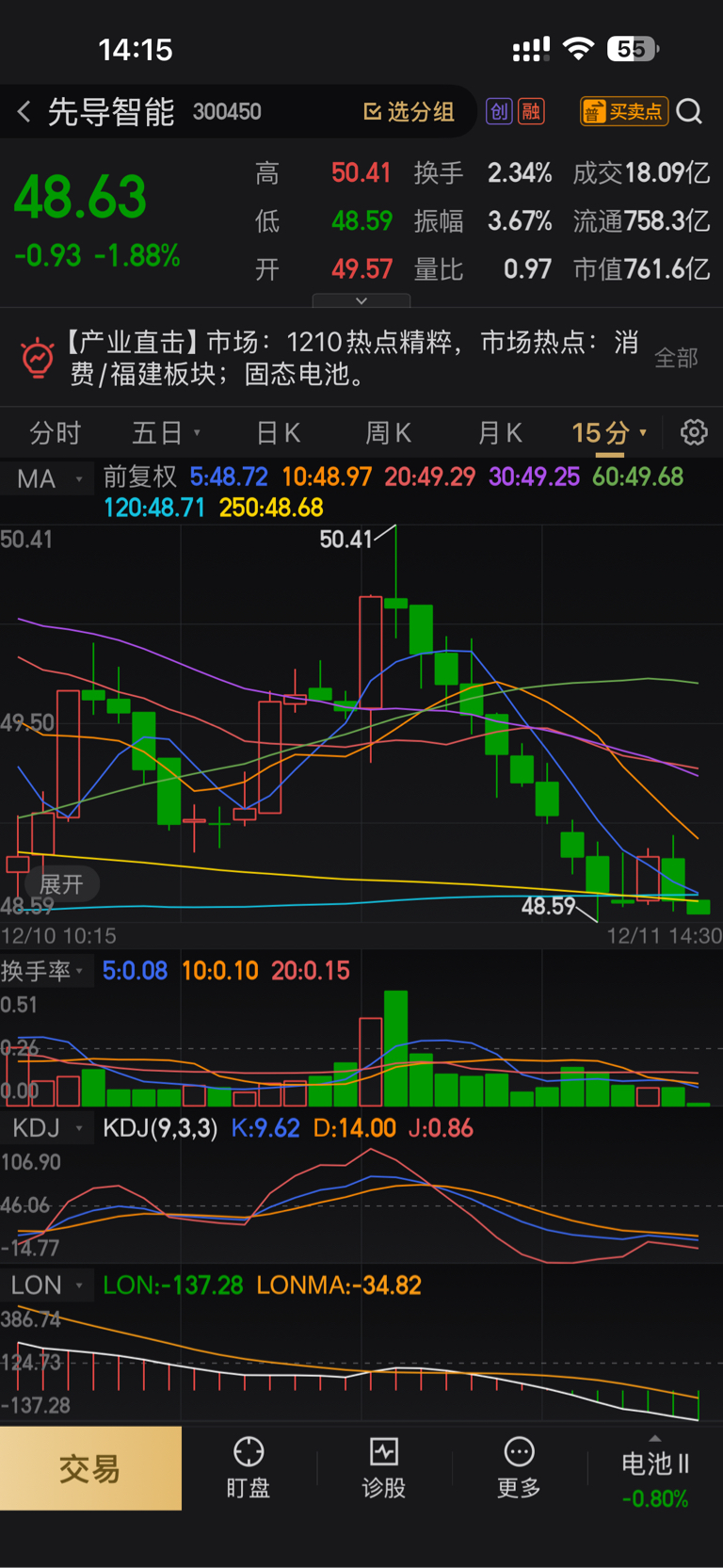The width and height of the screenshot is (723, 1568).
Task: Tap the alarm clock news icon
Action: click(38, 358)
